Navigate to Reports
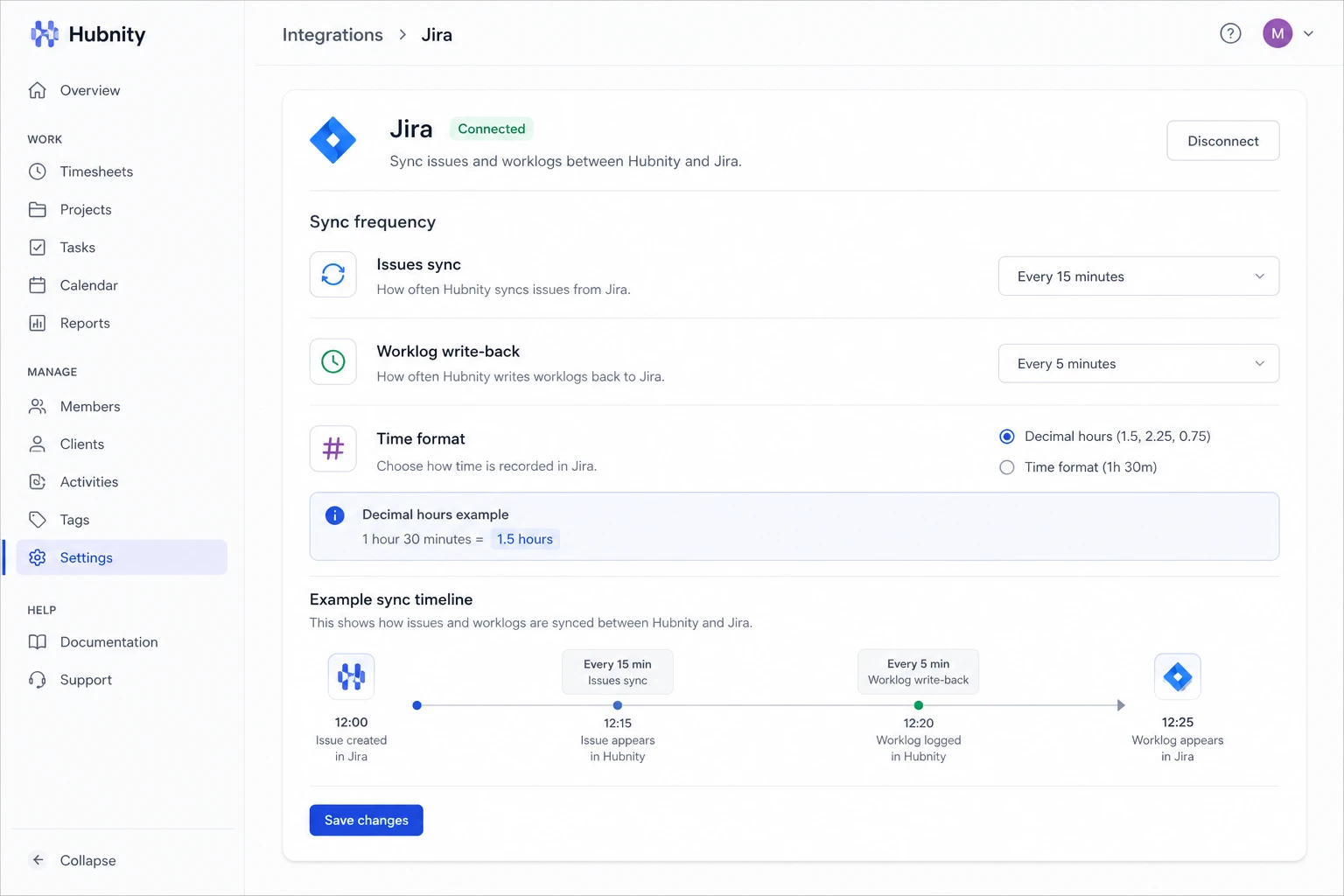 122,323
